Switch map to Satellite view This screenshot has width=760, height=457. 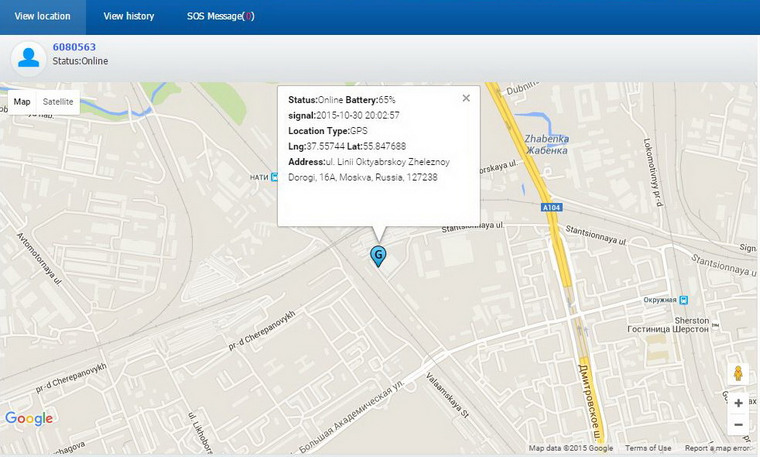(x=58, y=102)
